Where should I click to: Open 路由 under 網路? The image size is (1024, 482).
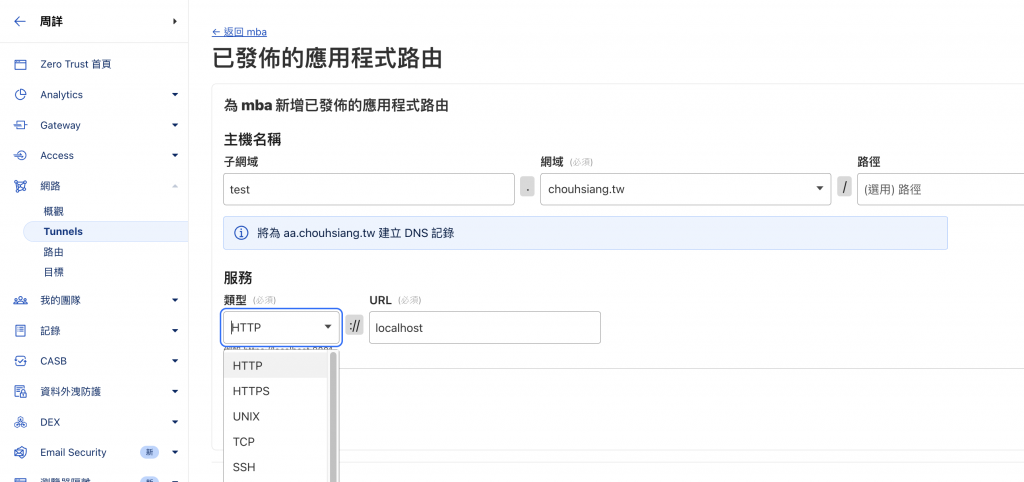pos(54,252)
